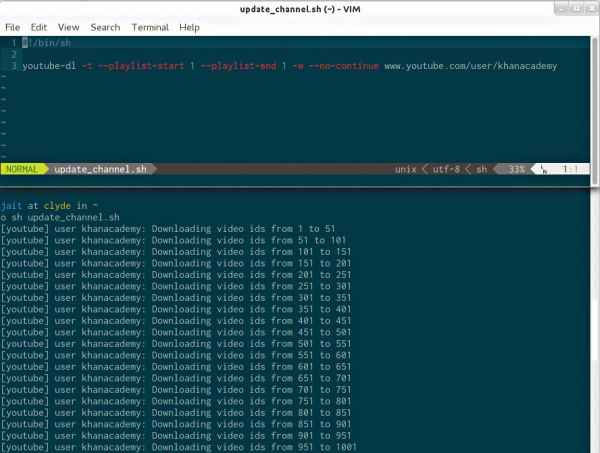Click the --no-continue option in script

(344, 66)
